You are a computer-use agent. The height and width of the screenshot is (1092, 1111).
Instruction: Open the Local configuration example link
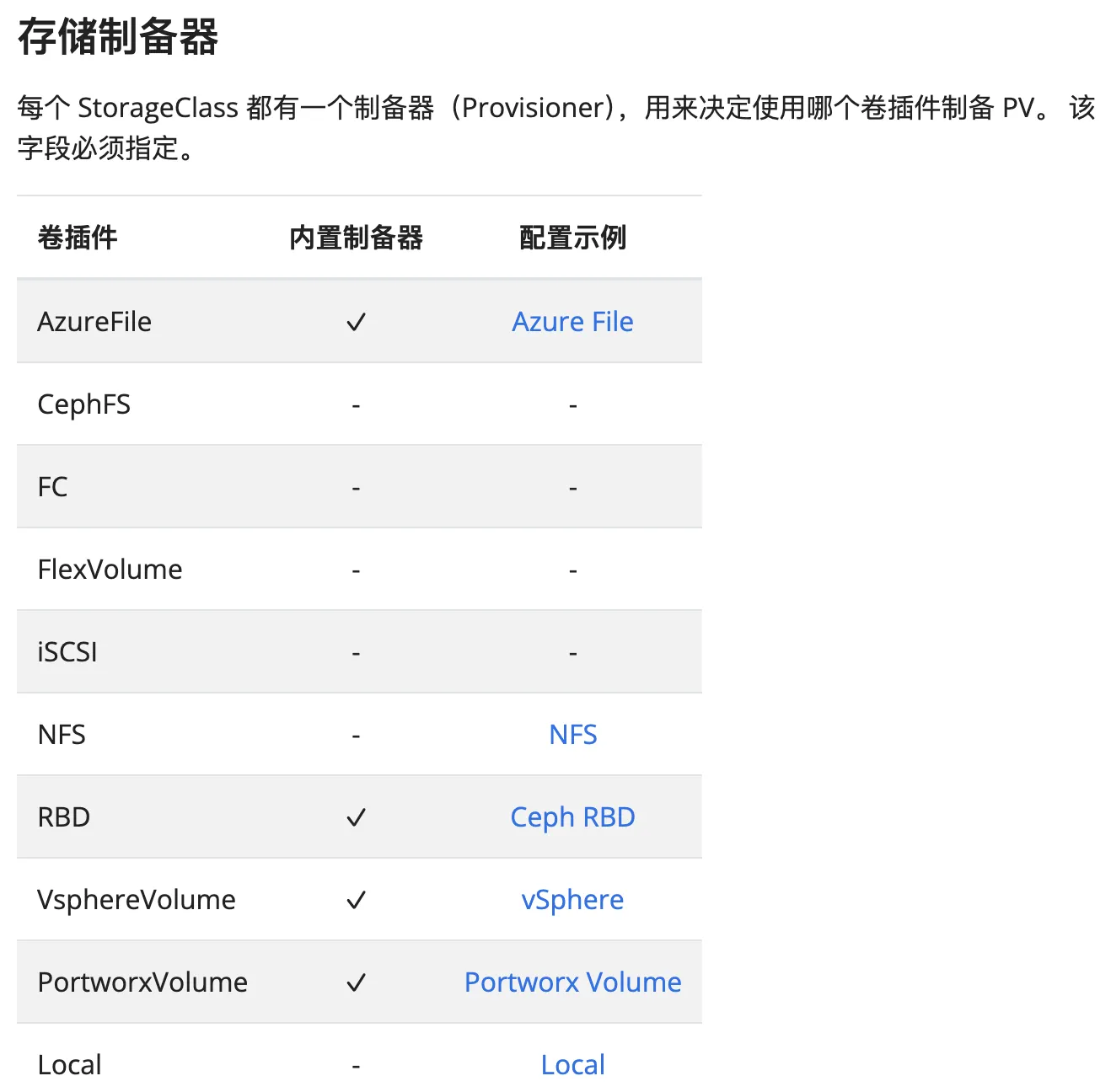click(x=572, y=1065)
